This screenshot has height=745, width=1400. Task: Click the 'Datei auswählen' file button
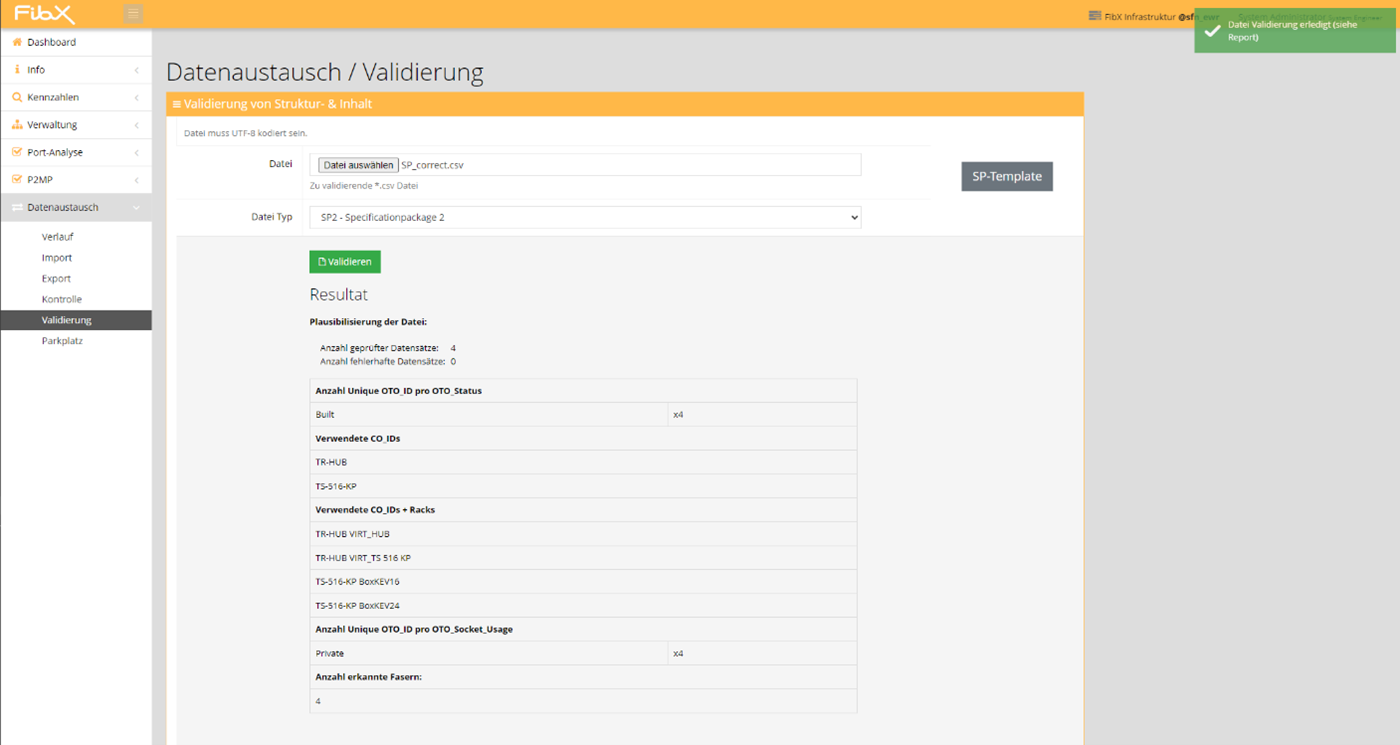(x=358, y=165)
